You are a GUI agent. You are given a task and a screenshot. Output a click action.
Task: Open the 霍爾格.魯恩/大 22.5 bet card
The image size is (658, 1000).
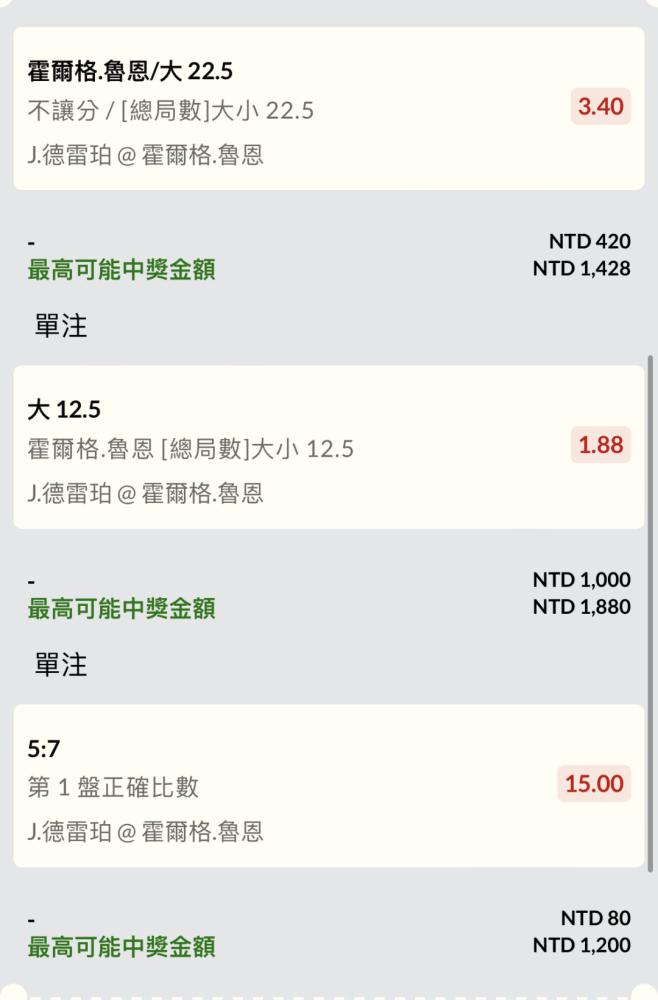[x=329, y=108]
